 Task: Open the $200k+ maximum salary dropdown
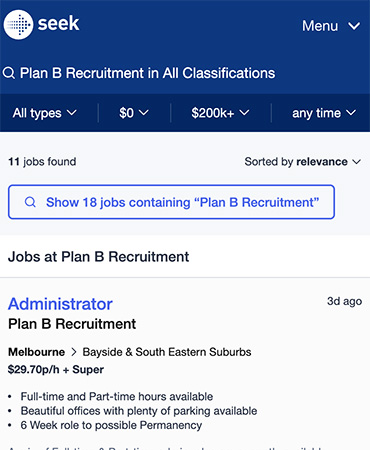coord(220,113)
